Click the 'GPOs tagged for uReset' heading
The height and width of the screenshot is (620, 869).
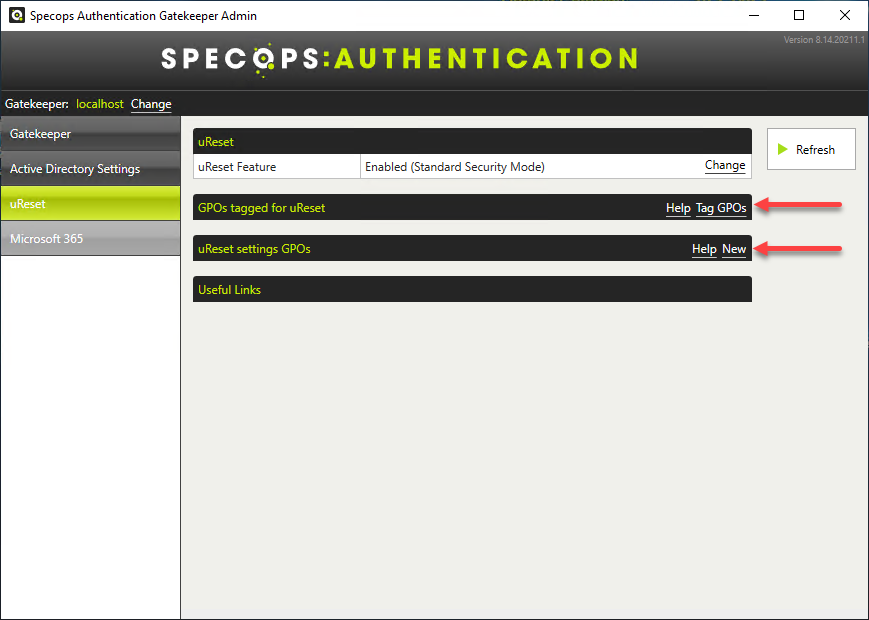click(261, 208)
